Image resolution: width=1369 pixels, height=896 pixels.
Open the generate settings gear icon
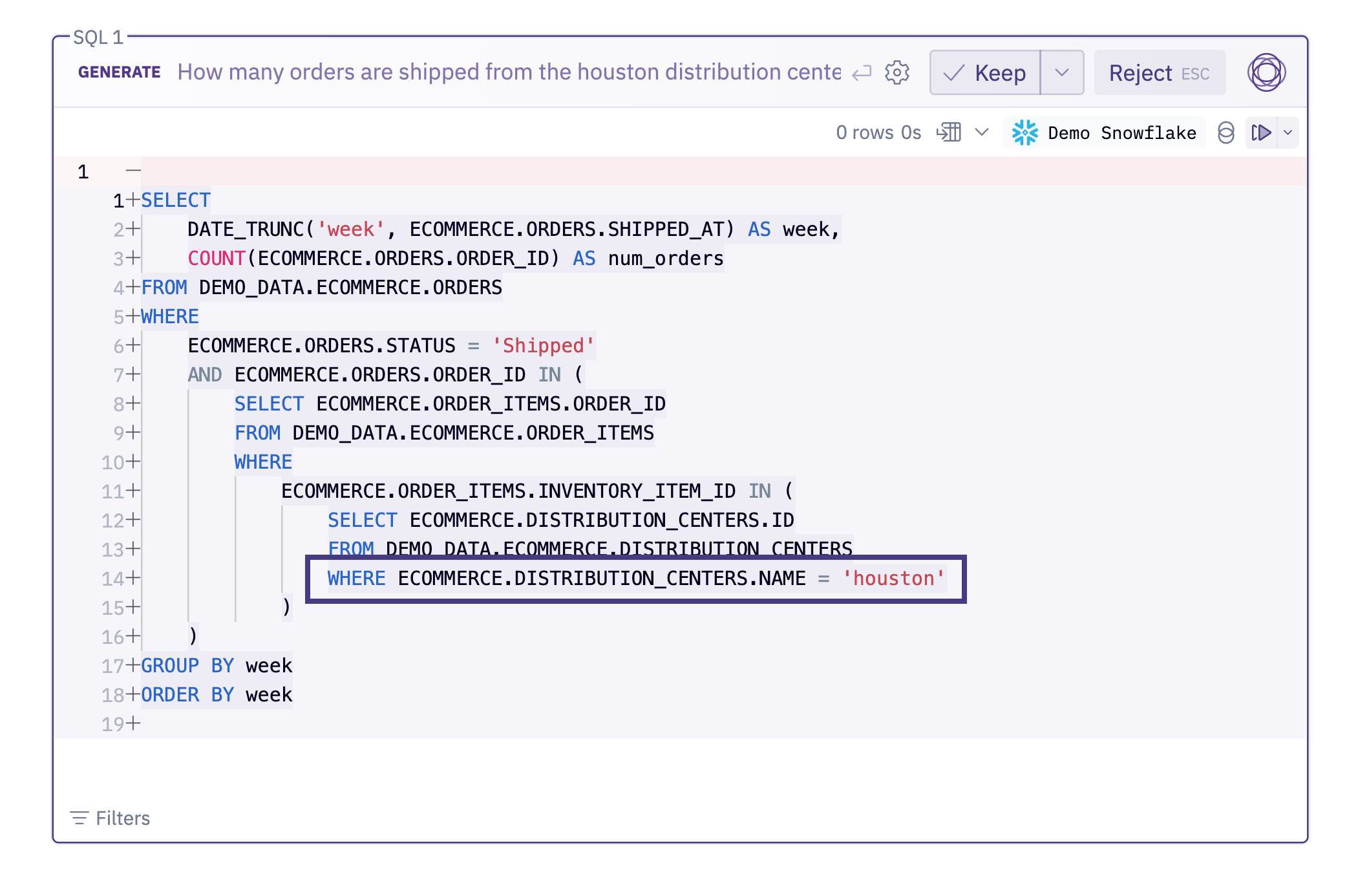click(897, 72)
